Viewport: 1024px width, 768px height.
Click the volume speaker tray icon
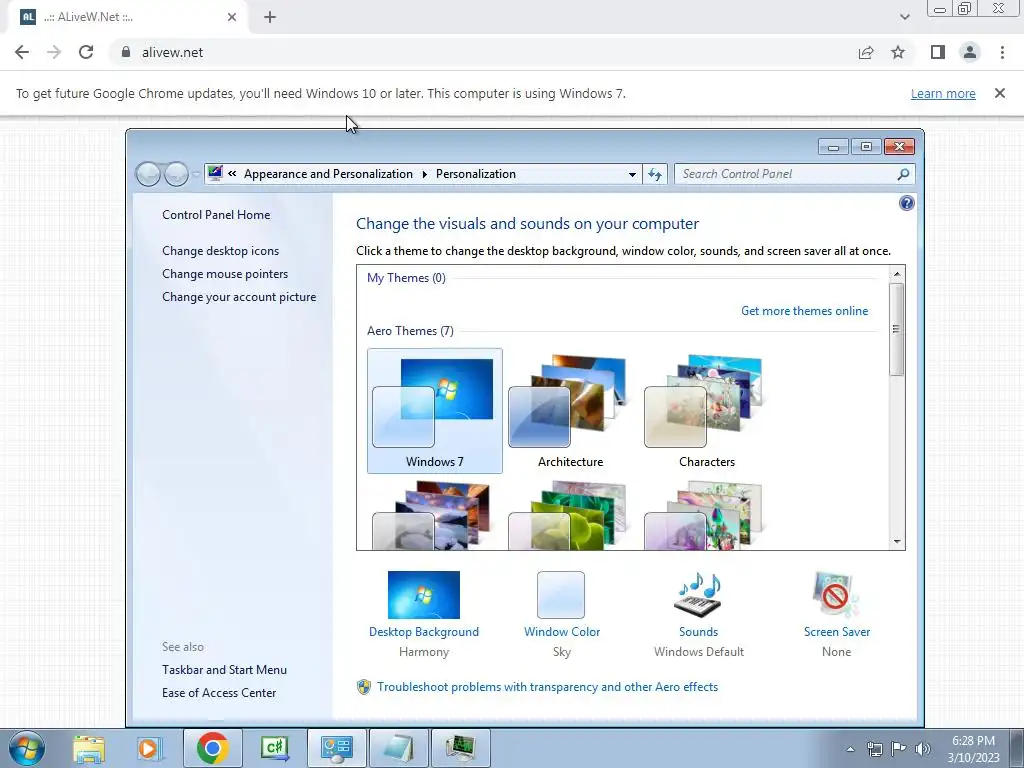coord(923,749)
